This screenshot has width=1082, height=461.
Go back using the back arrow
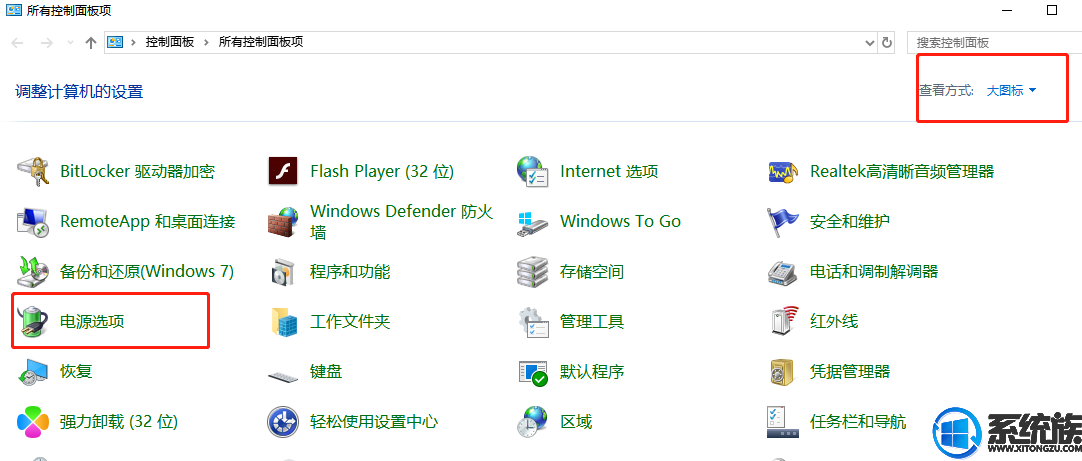point(18,43)
